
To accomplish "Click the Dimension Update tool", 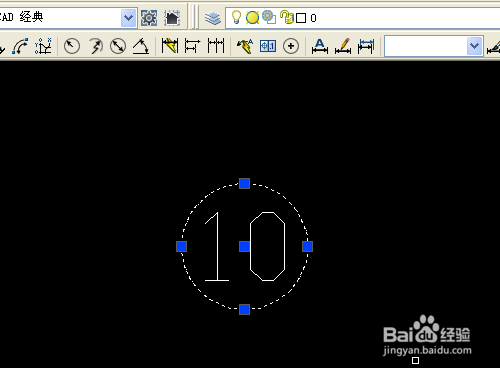I will pos(366,46).
